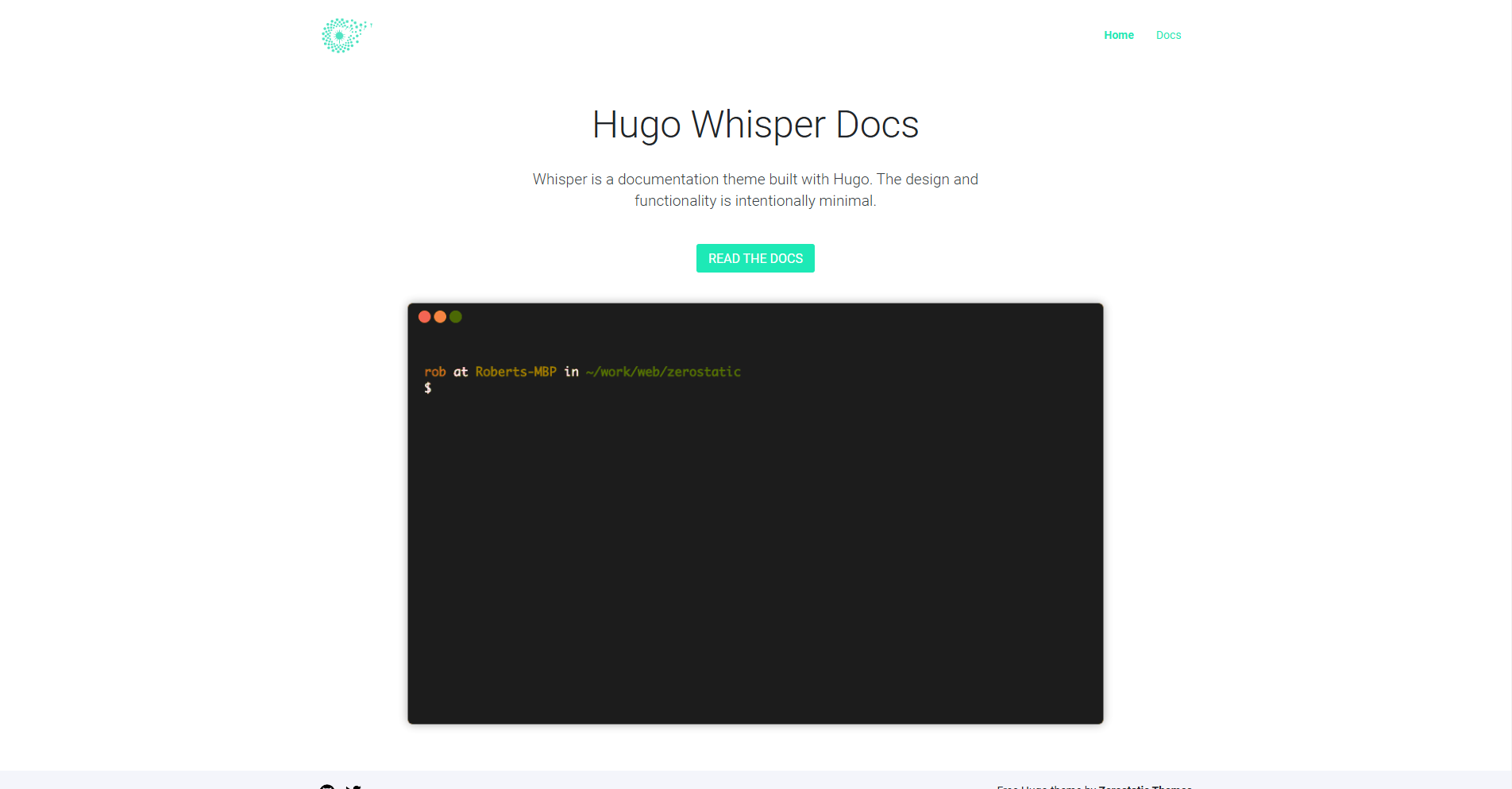Click the READ THE DOCS button

pos(755,258)
